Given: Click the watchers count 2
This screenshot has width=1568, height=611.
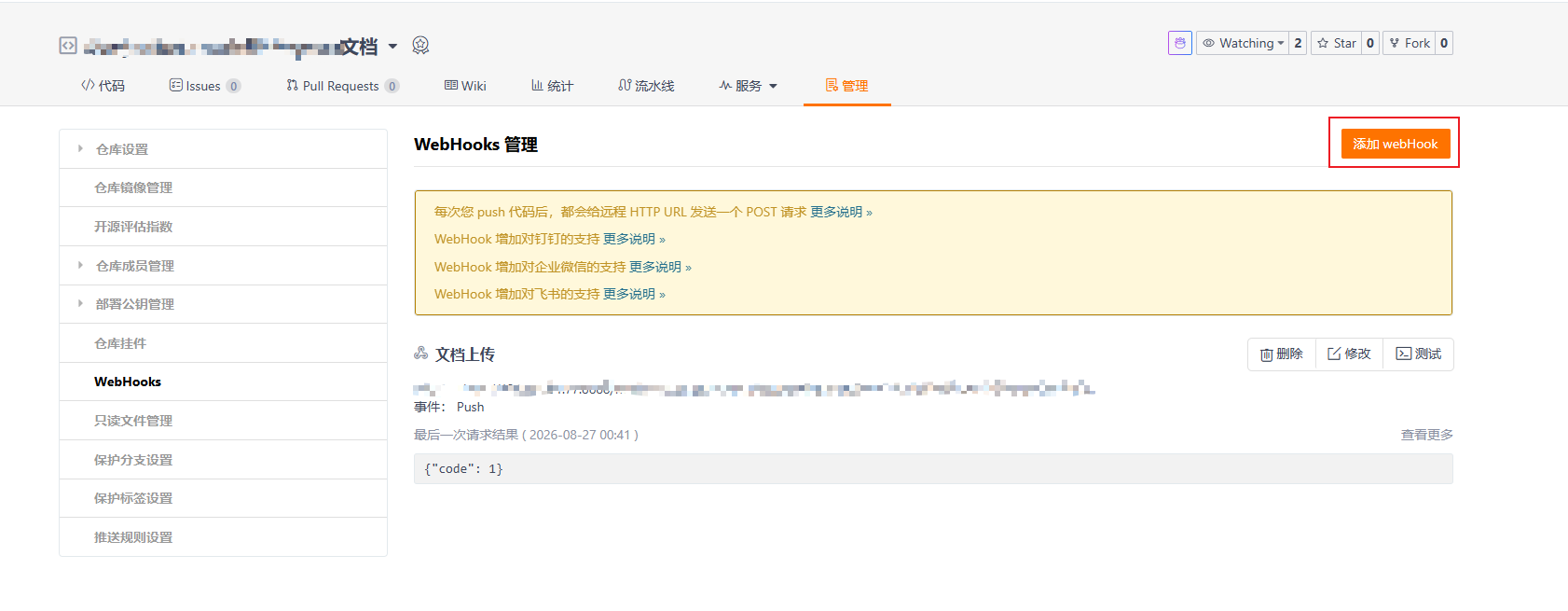Looking at the screenshot, I should click(1298, 43).
